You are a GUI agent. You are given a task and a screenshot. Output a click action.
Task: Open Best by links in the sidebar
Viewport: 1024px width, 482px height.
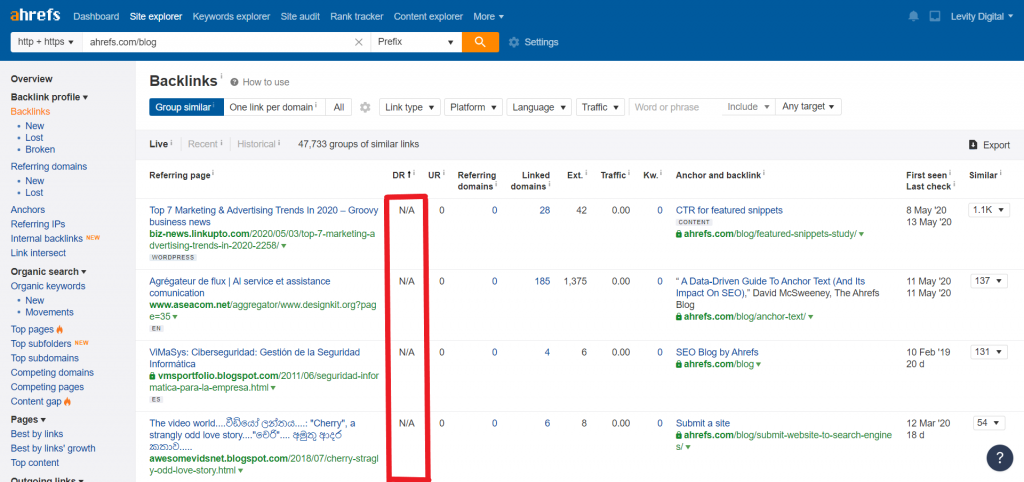click(x=37, y=434)
